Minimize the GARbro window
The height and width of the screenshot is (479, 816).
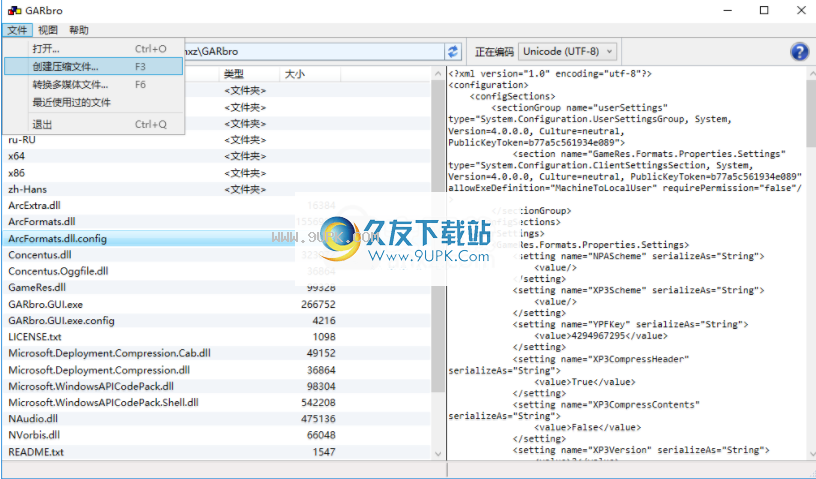[x=728, y=10]
